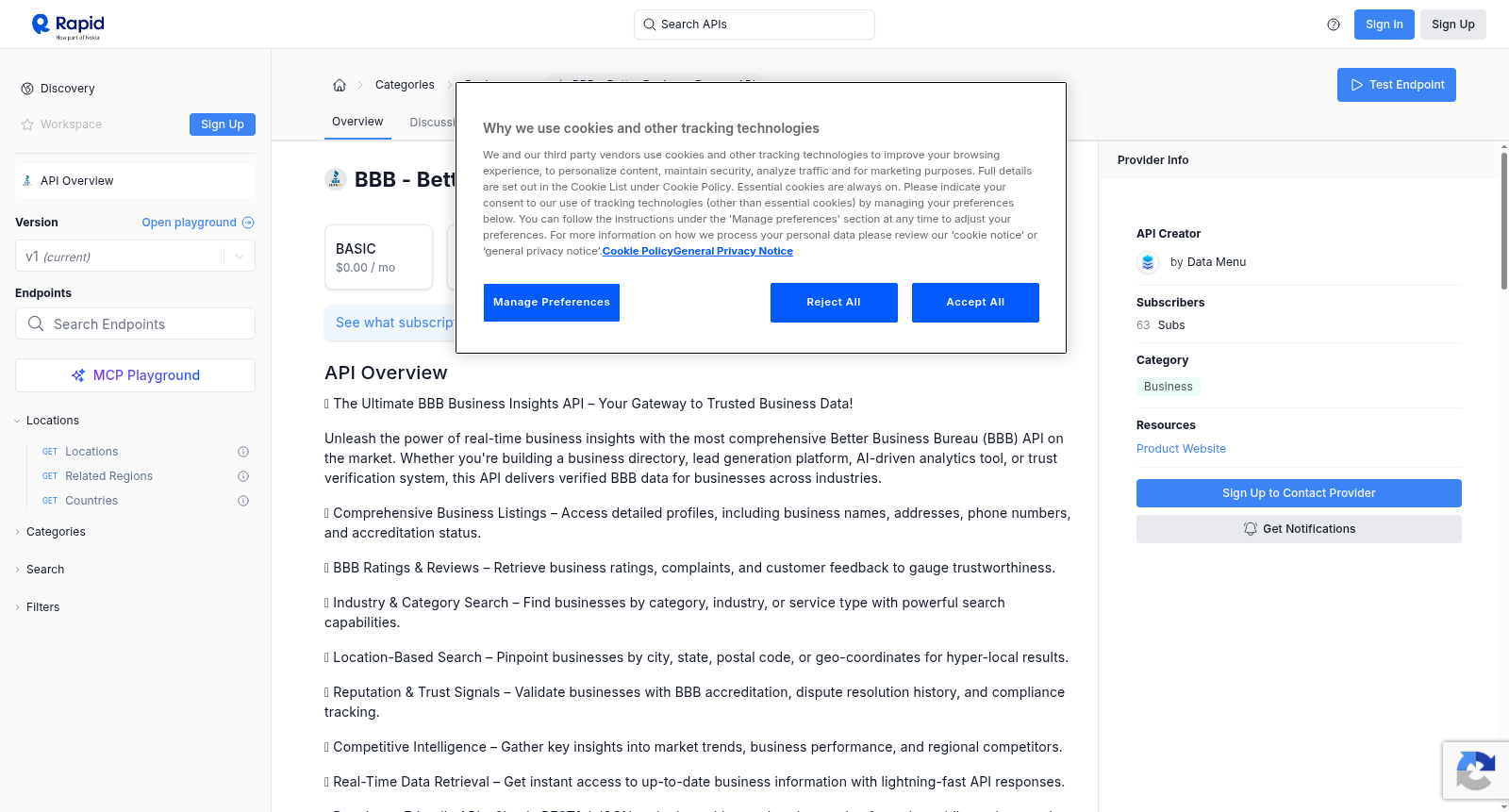Viewport: 1509px width, 812px height.
Task: Click the Discovery compass icon
Action: (x=27, y=89)
